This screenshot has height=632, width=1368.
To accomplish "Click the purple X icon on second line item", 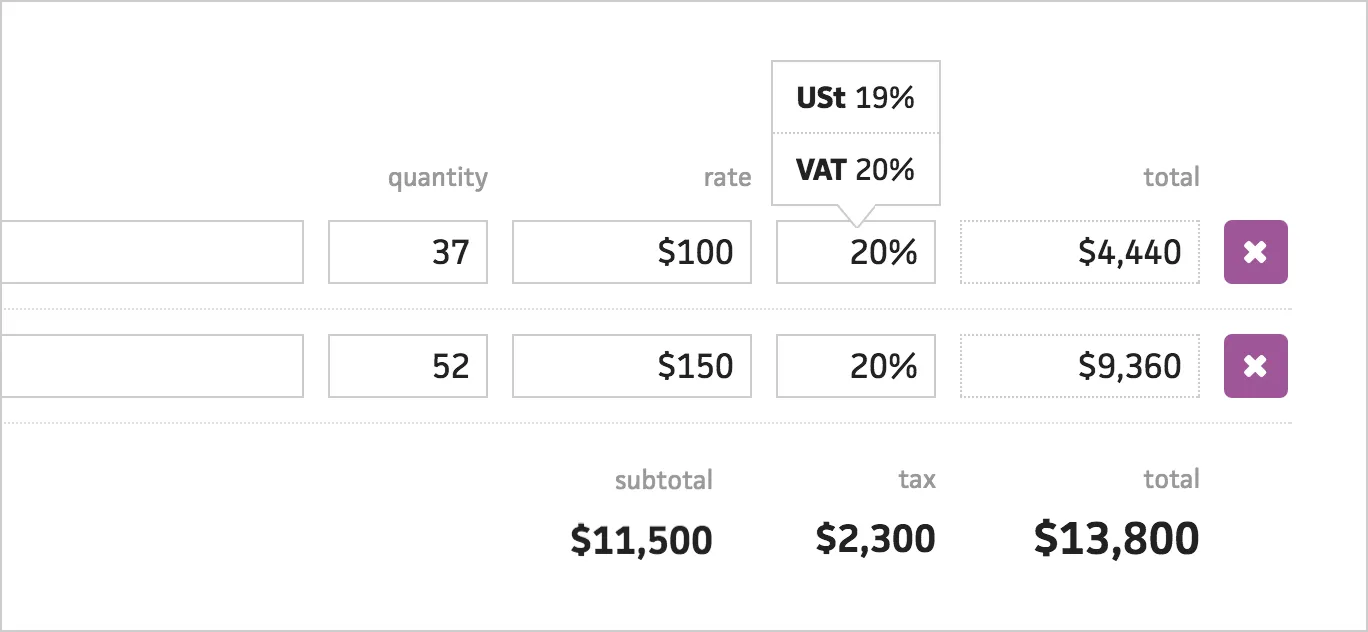I will coord(1256,366).
